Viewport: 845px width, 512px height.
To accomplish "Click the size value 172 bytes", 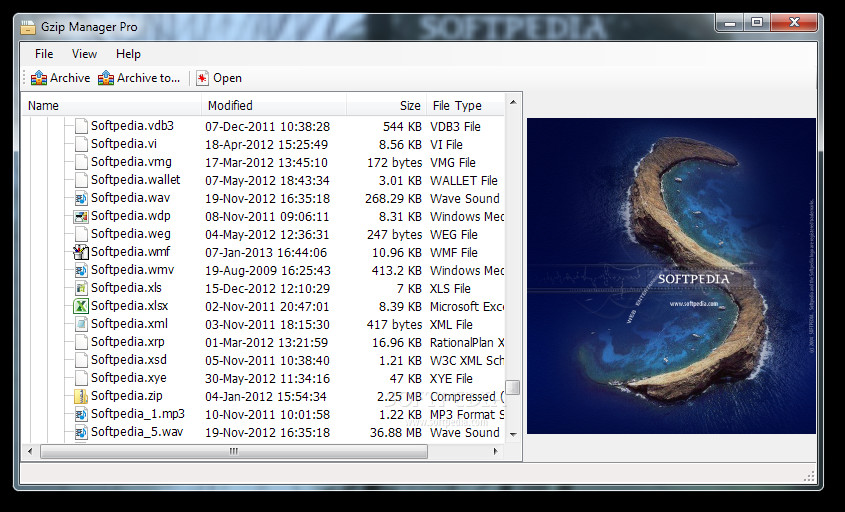I will (394, 162).
